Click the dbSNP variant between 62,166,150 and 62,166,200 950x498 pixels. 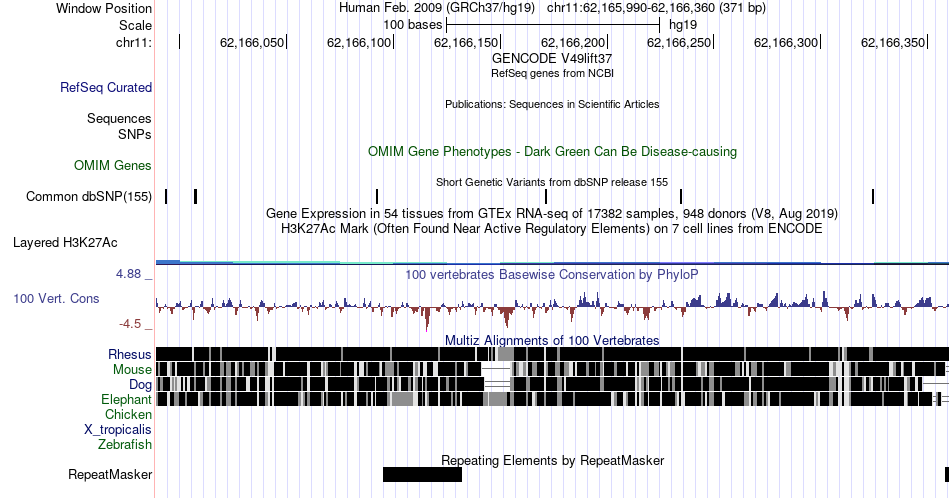coord(546,196)
